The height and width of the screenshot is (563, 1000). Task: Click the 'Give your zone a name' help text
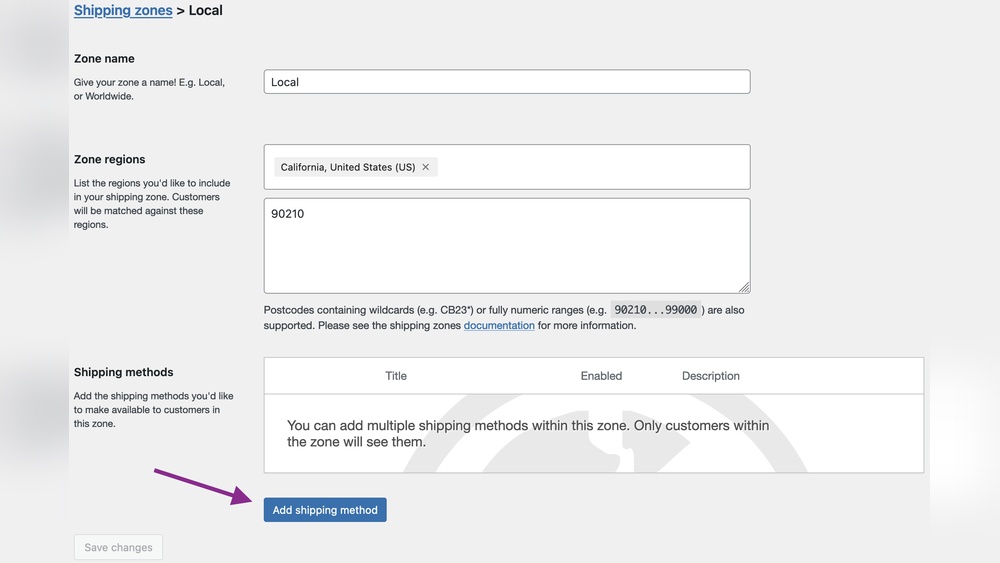coord(149,89)
